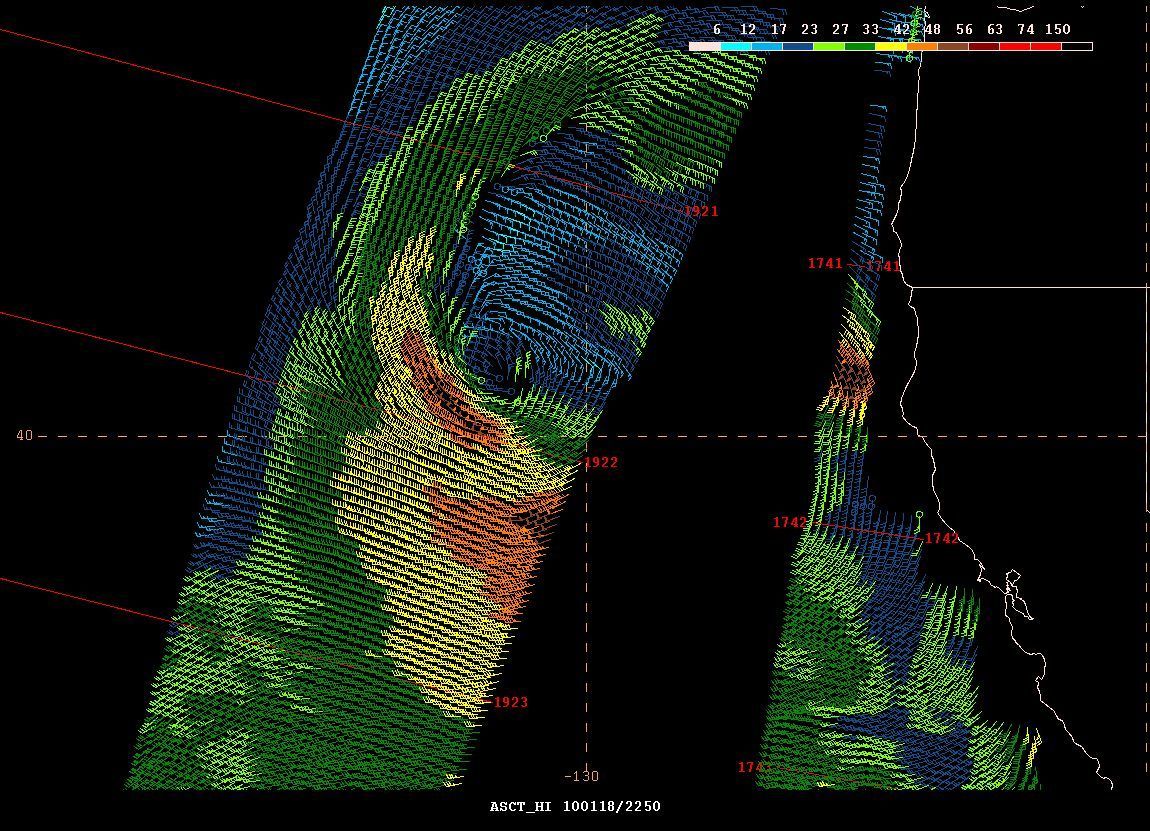This screenshot has width=1150, height=831.
Task: Click the 1742 label nearest the coastline
Action: [942, 538]
